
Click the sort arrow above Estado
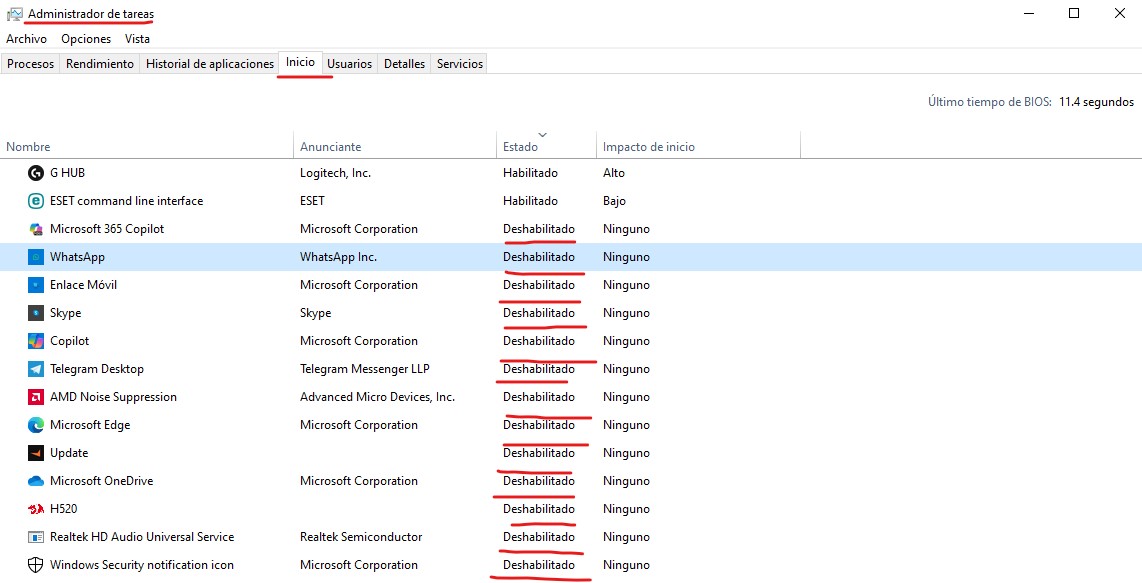[542, 135]
